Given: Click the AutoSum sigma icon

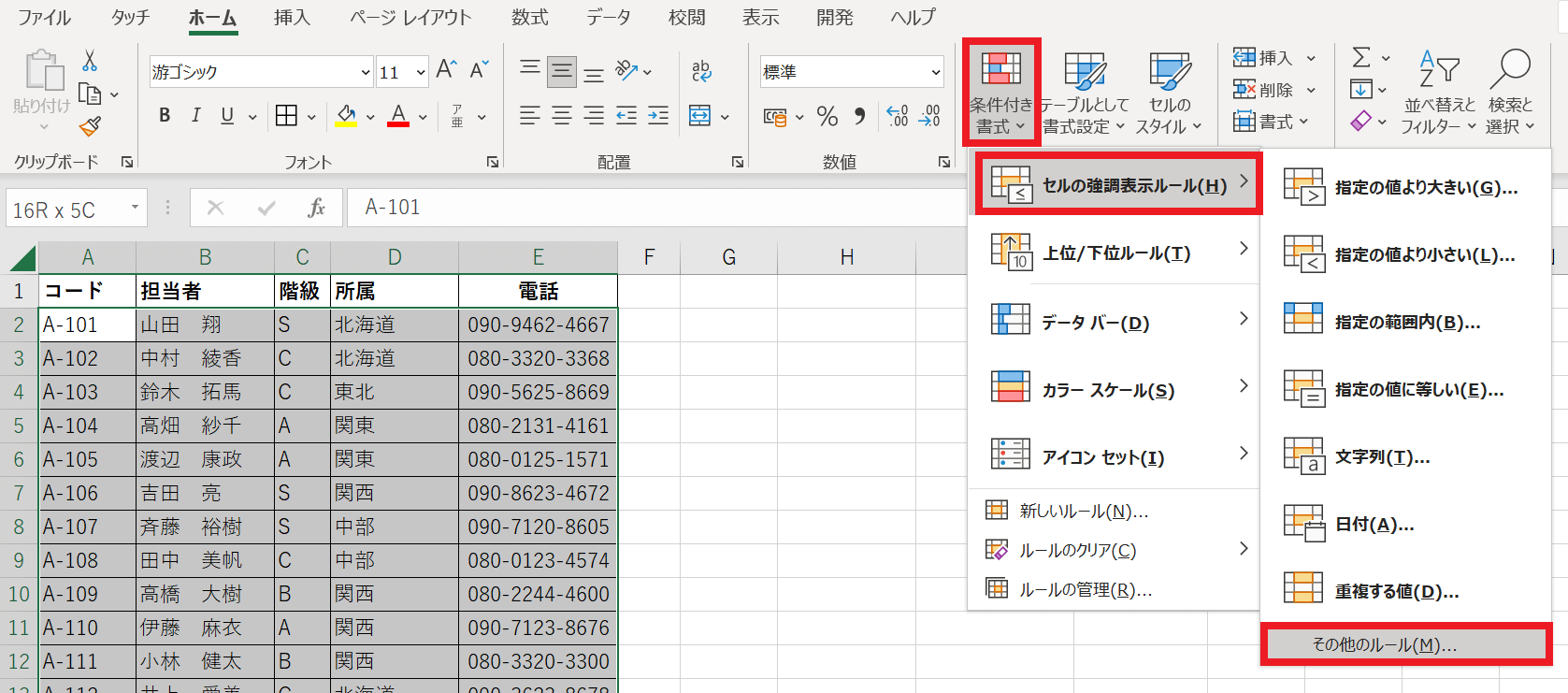Looking at the screenshot, I should point(1361,58).
